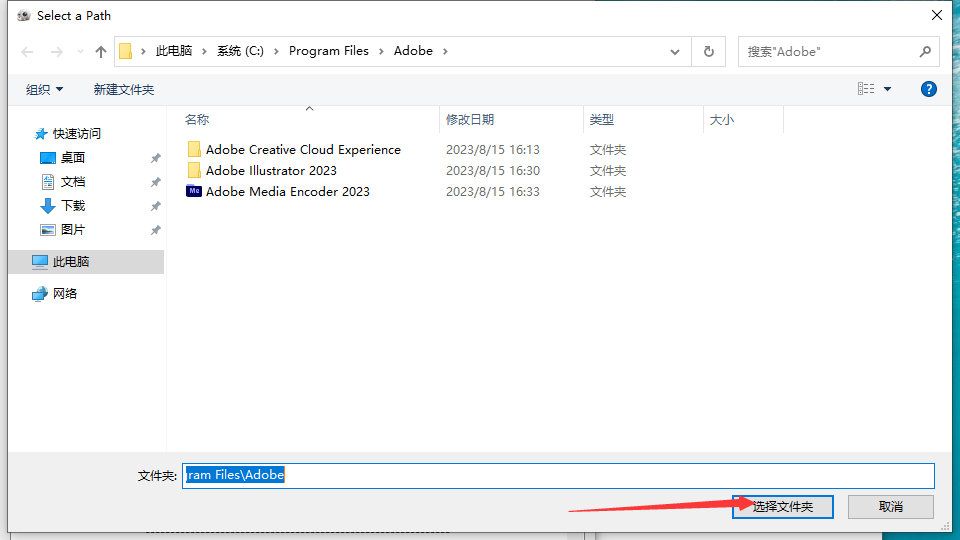Open 桌面 in quick access
This screenshot has width=960, height=540.
[x=73, y=157]
